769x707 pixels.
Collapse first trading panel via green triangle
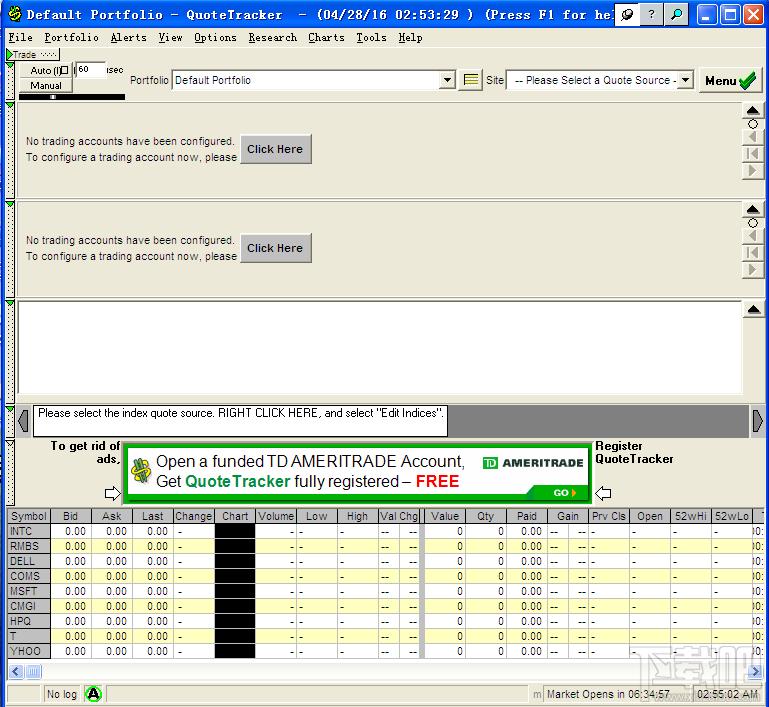point(10,105)
